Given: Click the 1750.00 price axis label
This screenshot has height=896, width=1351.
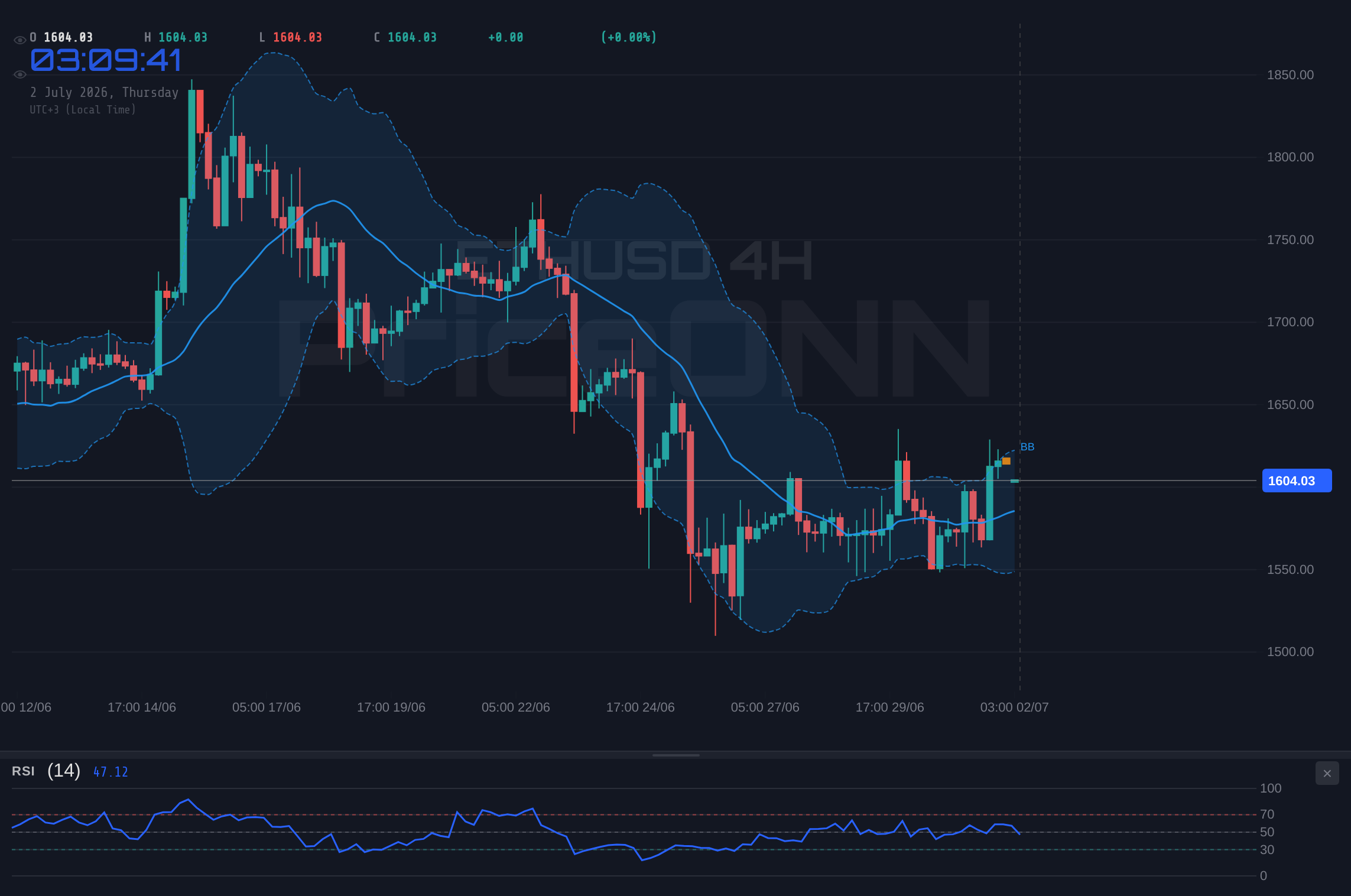Looking at the screenshot, I should tap(1290, 240).
